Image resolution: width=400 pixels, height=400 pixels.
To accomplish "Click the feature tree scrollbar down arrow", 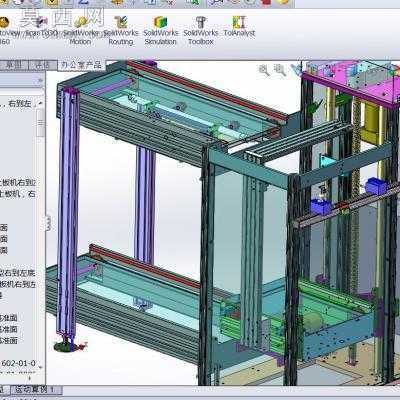I will point(41,368).
